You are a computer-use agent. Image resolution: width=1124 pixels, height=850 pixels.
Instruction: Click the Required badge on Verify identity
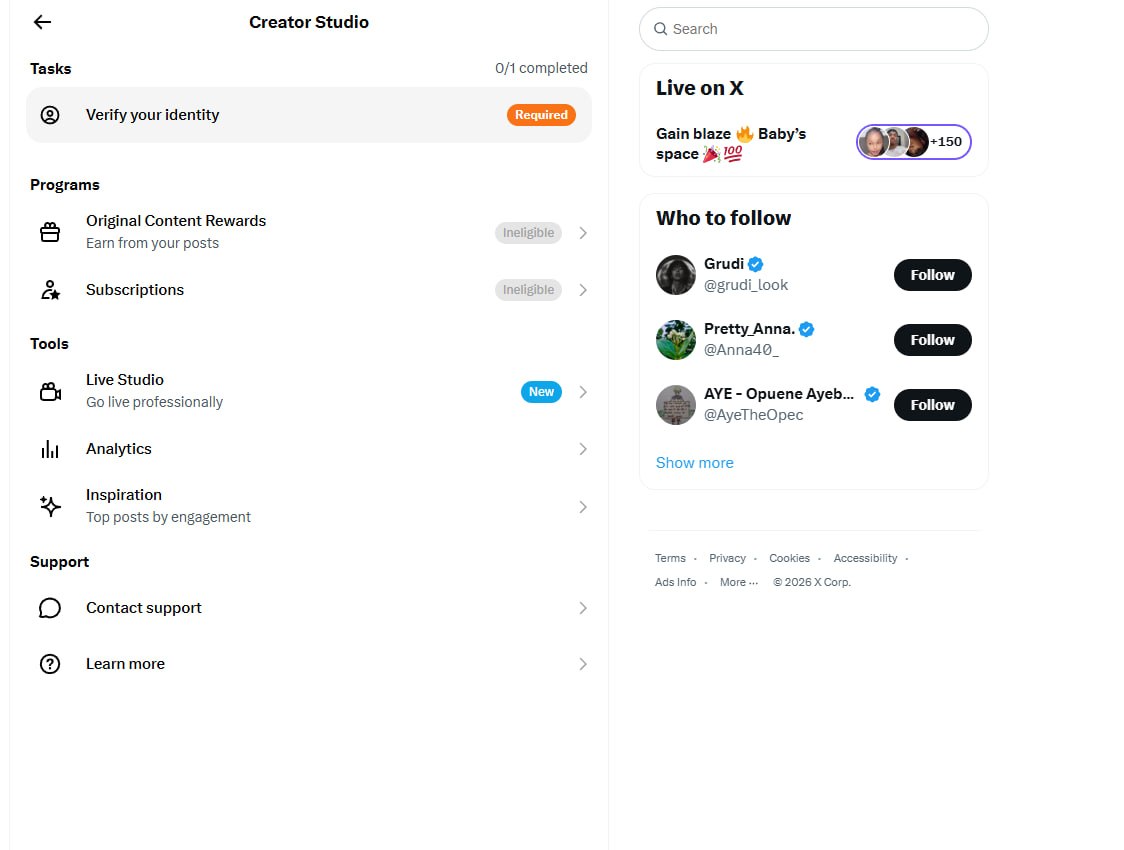[x=540, y=115]
